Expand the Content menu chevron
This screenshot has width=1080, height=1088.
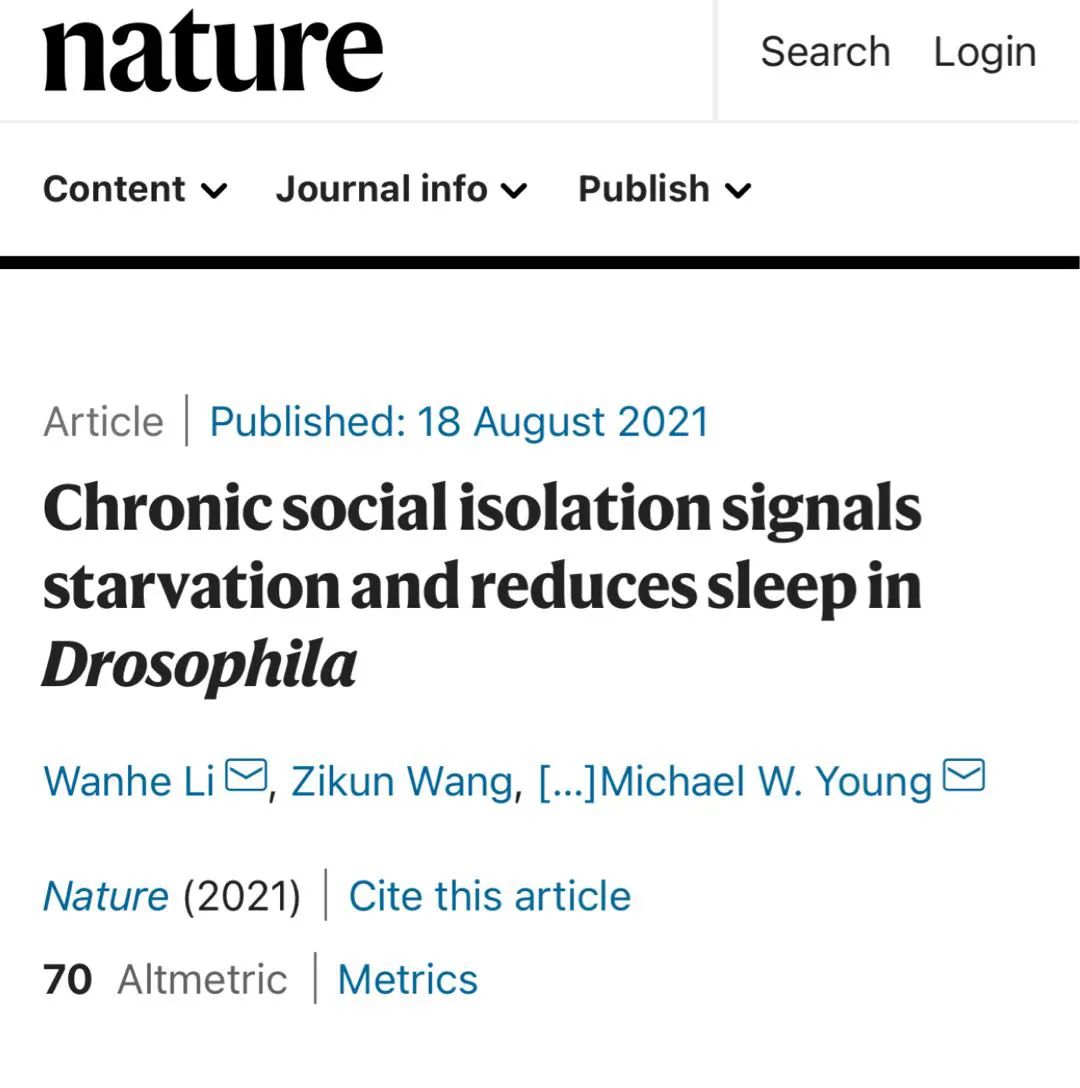214,190
